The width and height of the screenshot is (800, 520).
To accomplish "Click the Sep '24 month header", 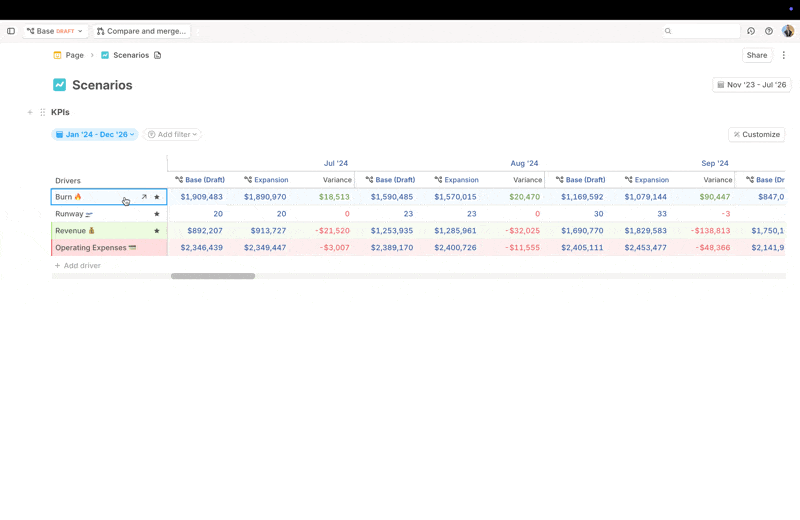I will pos(715,163).
